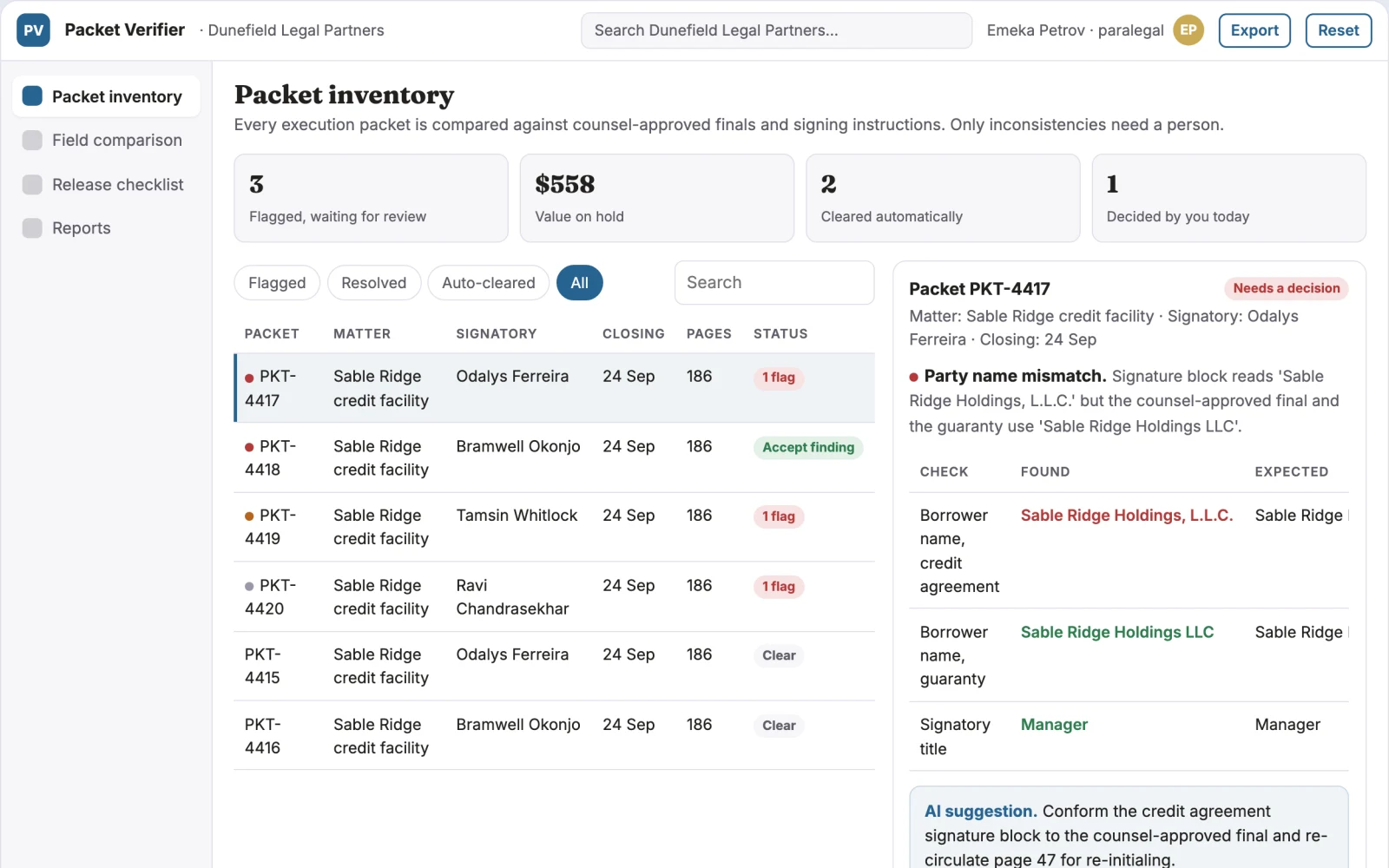Open the EP user avatar

coord(1188,30)
